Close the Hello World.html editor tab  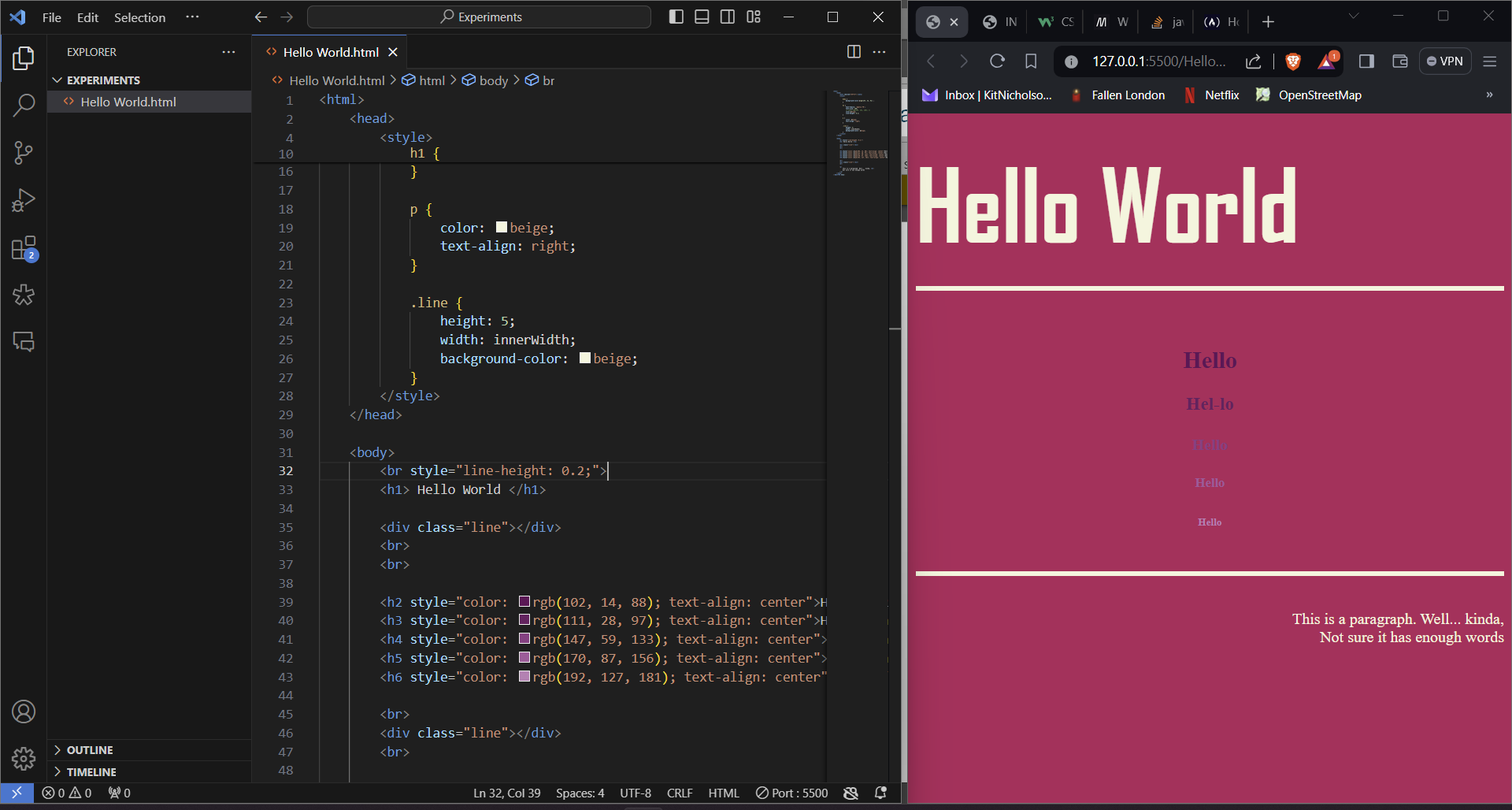tap(393, 52)
